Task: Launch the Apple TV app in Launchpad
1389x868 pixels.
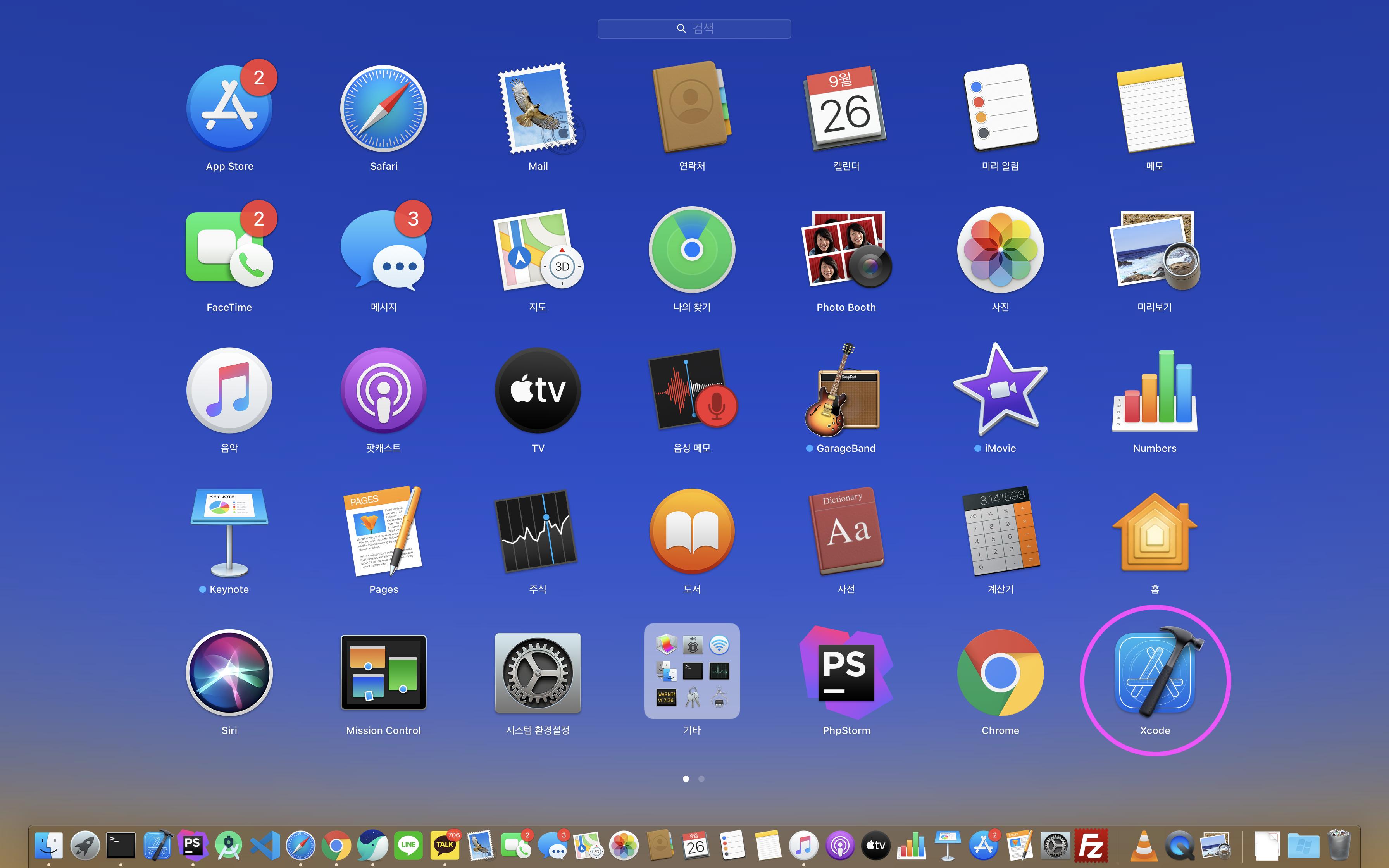Action: [x=538, y=390]
